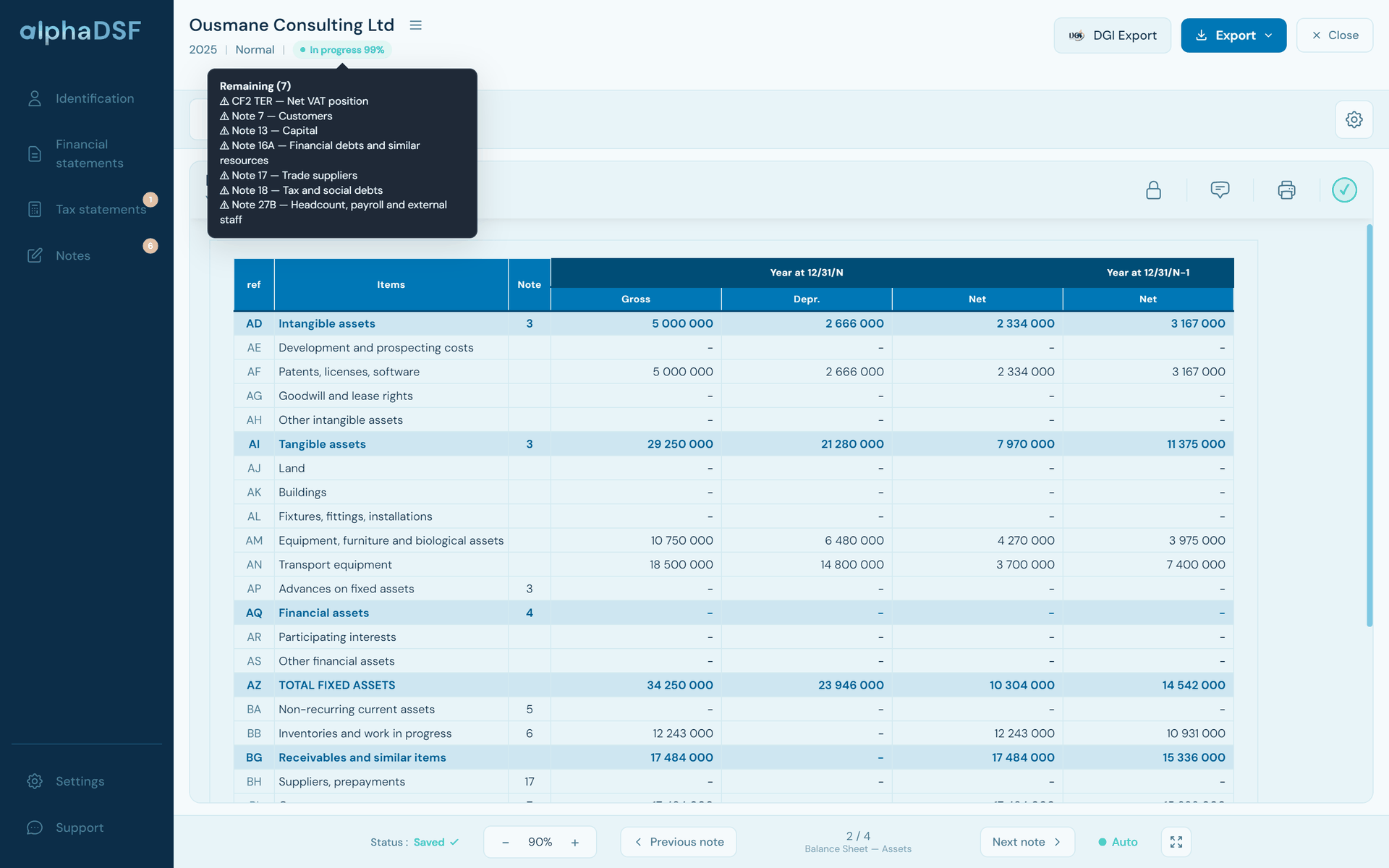Zoom out with the minus button
1389x868 pixels.
click(x=505, y=842)
